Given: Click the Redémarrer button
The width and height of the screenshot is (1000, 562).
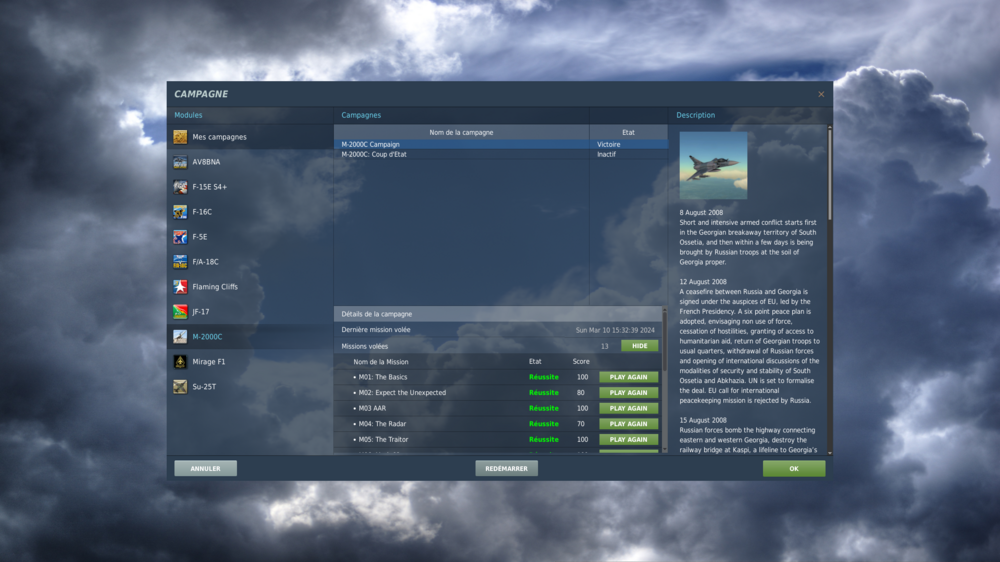Looking at the screenshot, I should click(x=506, y=468).
